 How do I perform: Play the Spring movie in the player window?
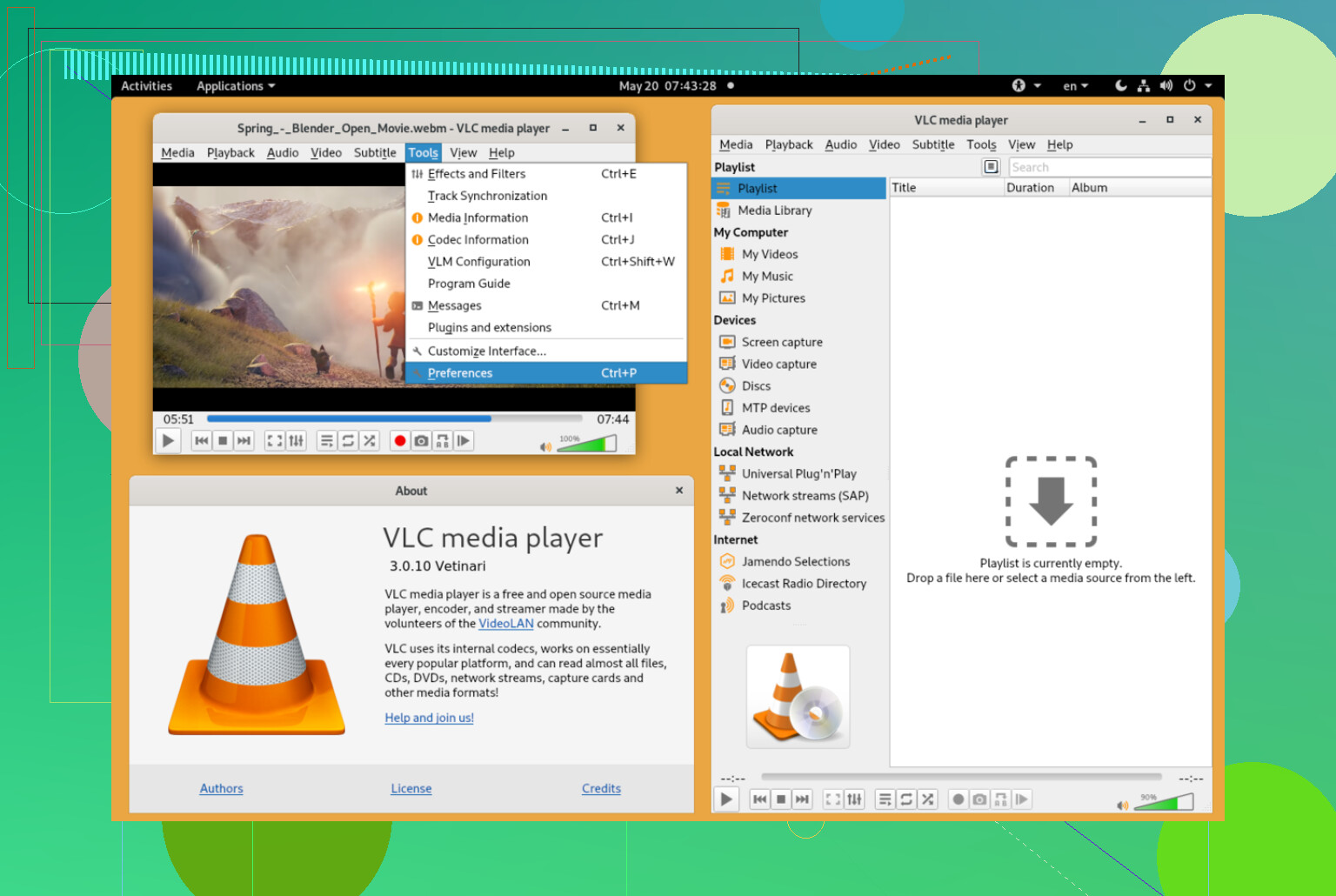tap(168, 441)
